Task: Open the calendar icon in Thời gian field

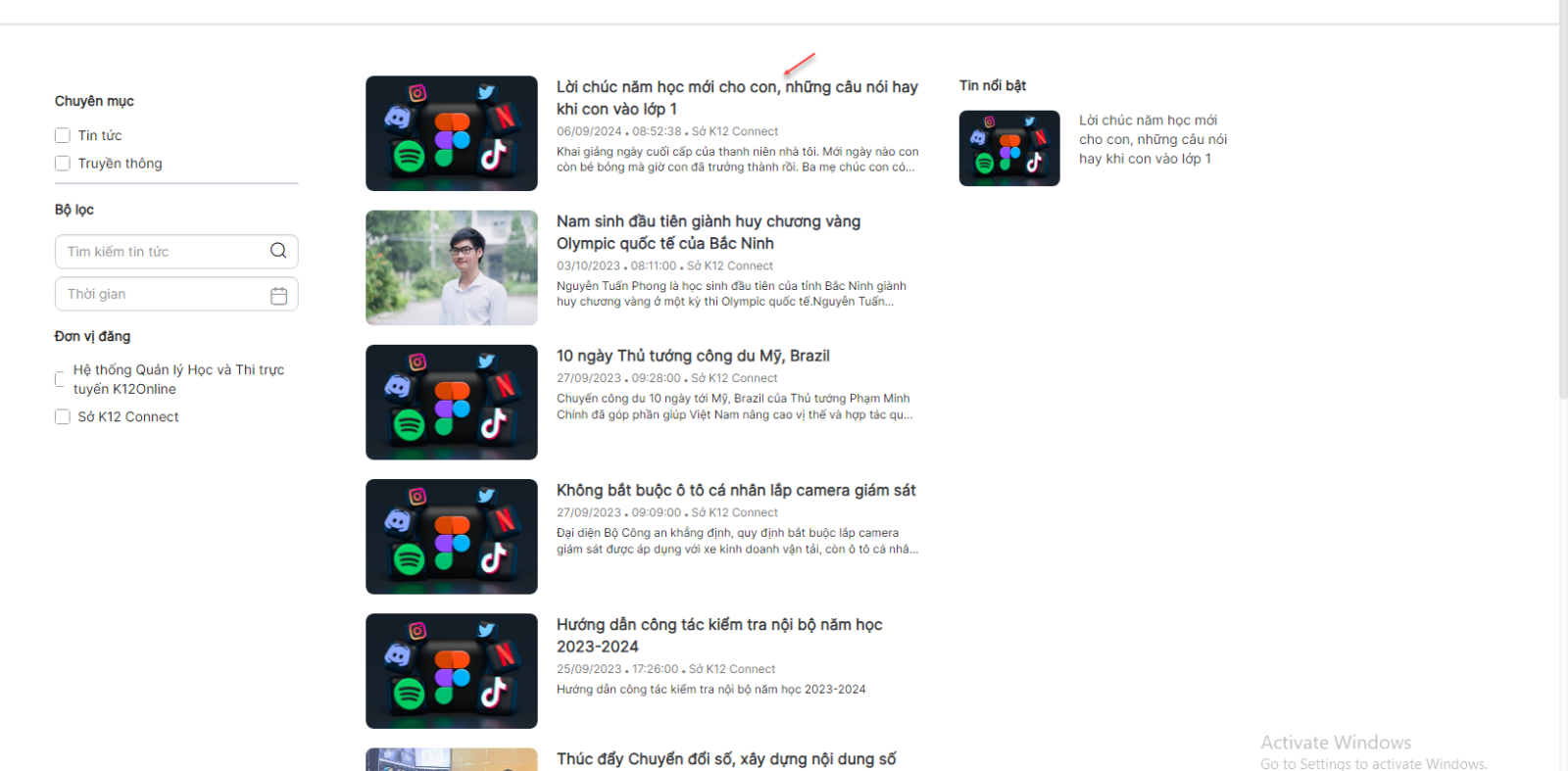Action: (278, 295)
